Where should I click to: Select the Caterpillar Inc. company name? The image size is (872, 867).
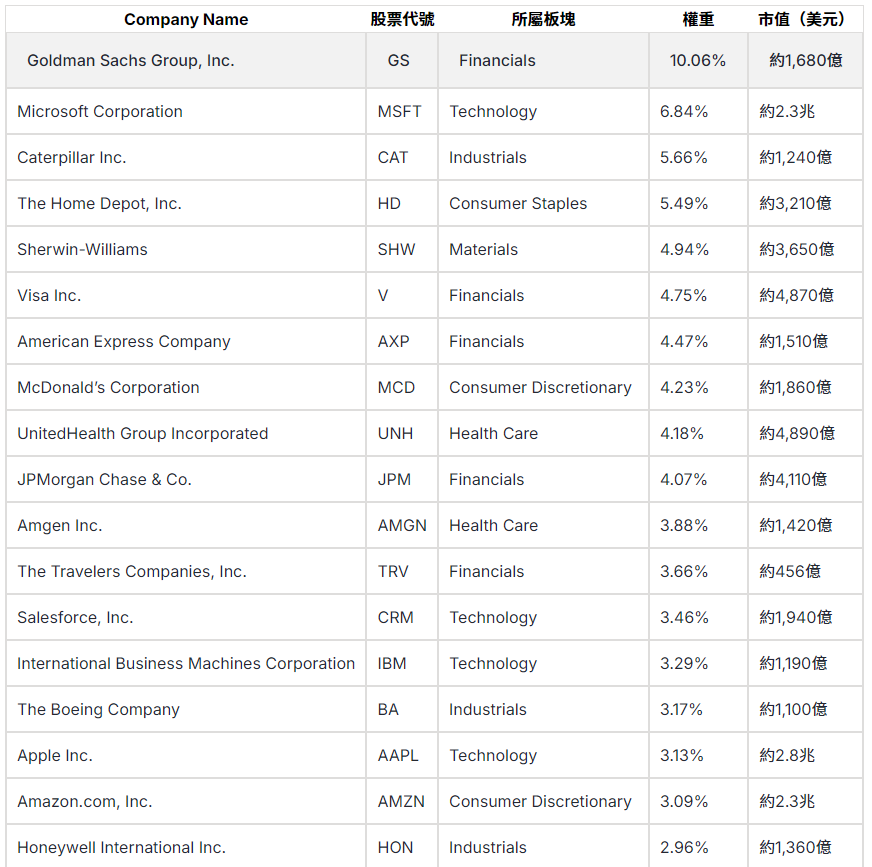[x=72, y=157]
